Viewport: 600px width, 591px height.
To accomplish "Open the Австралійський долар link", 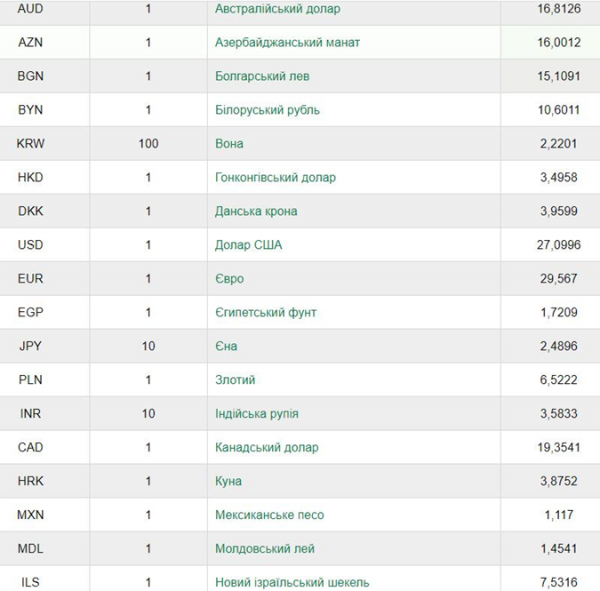I will (x=277, y=9).
